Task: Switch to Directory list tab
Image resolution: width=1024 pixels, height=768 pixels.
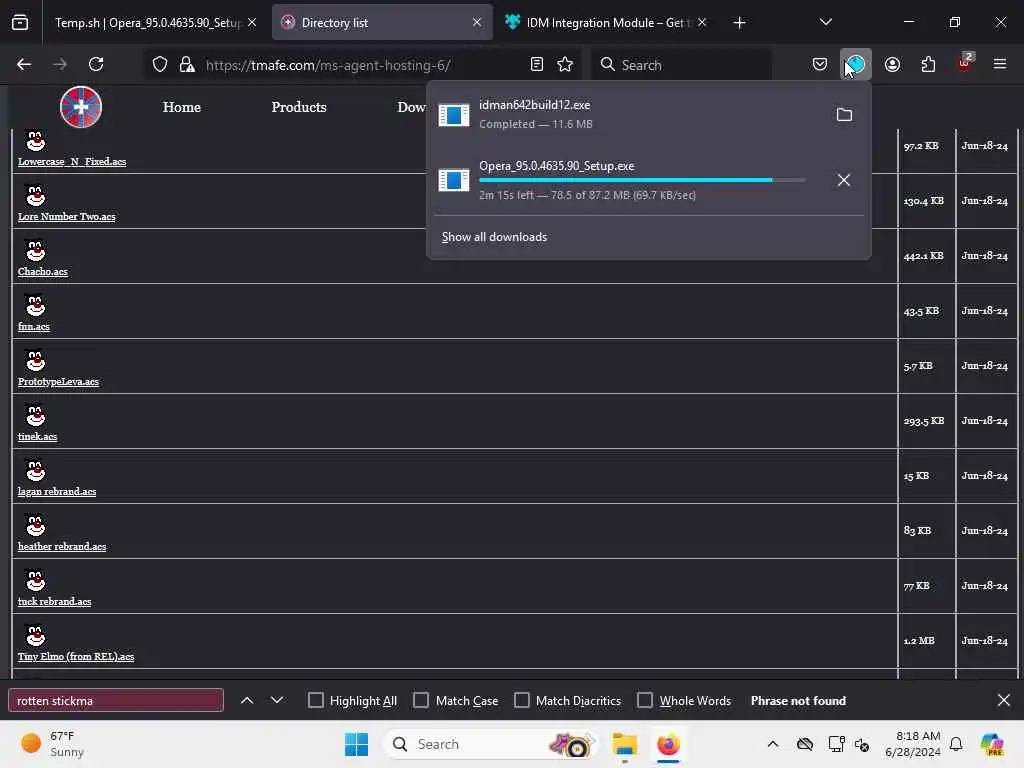Action: pos(382,23)
